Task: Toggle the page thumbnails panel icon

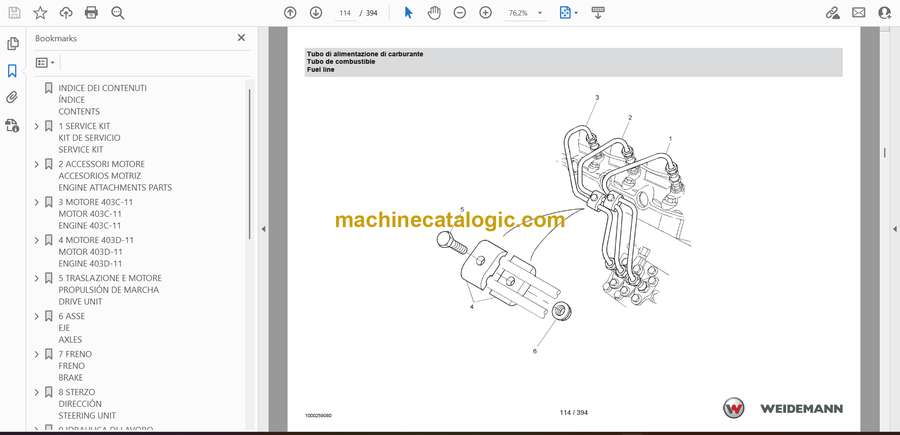Action: click(13, 44)
